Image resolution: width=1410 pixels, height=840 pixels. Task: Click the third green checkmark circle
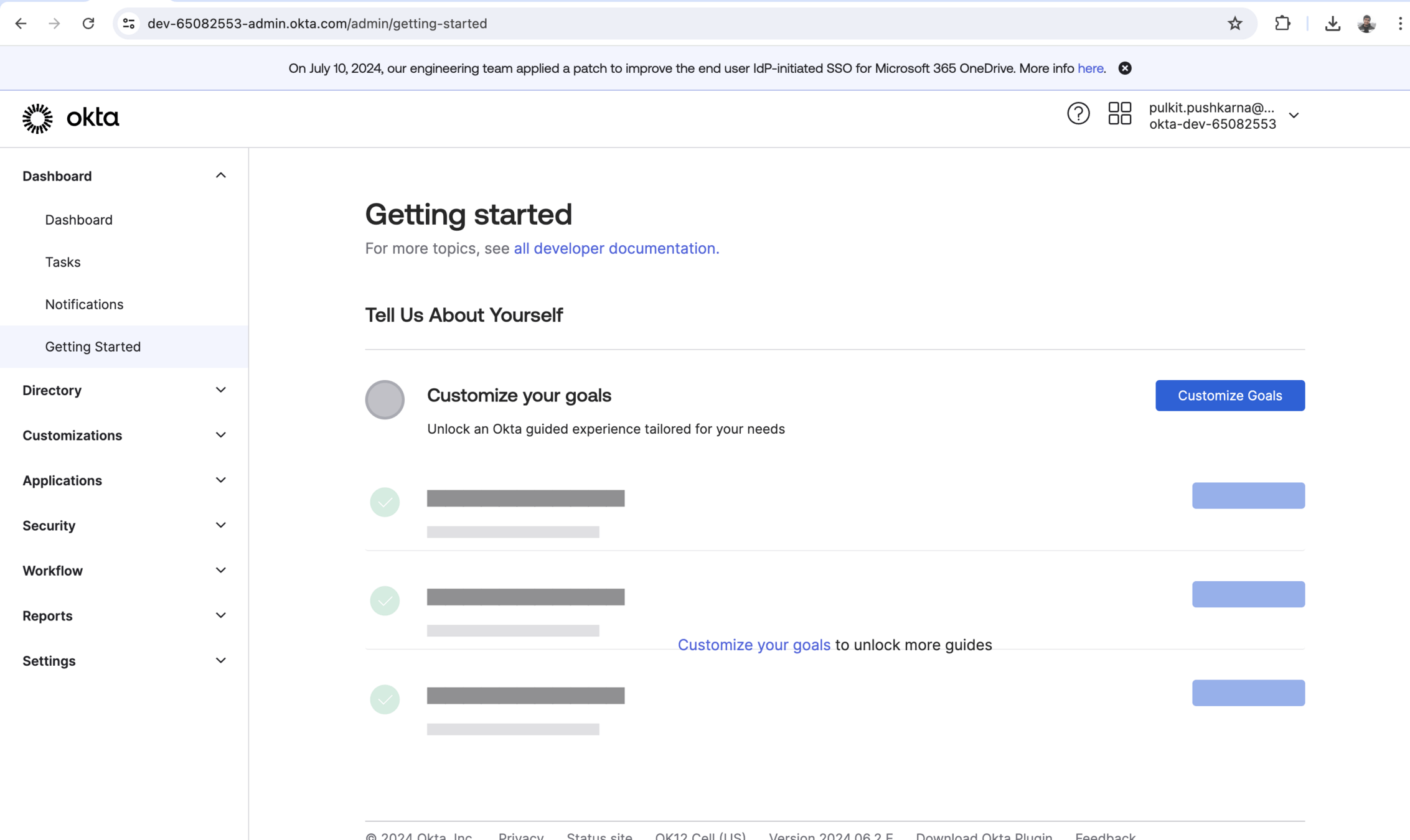pos(384,699)
